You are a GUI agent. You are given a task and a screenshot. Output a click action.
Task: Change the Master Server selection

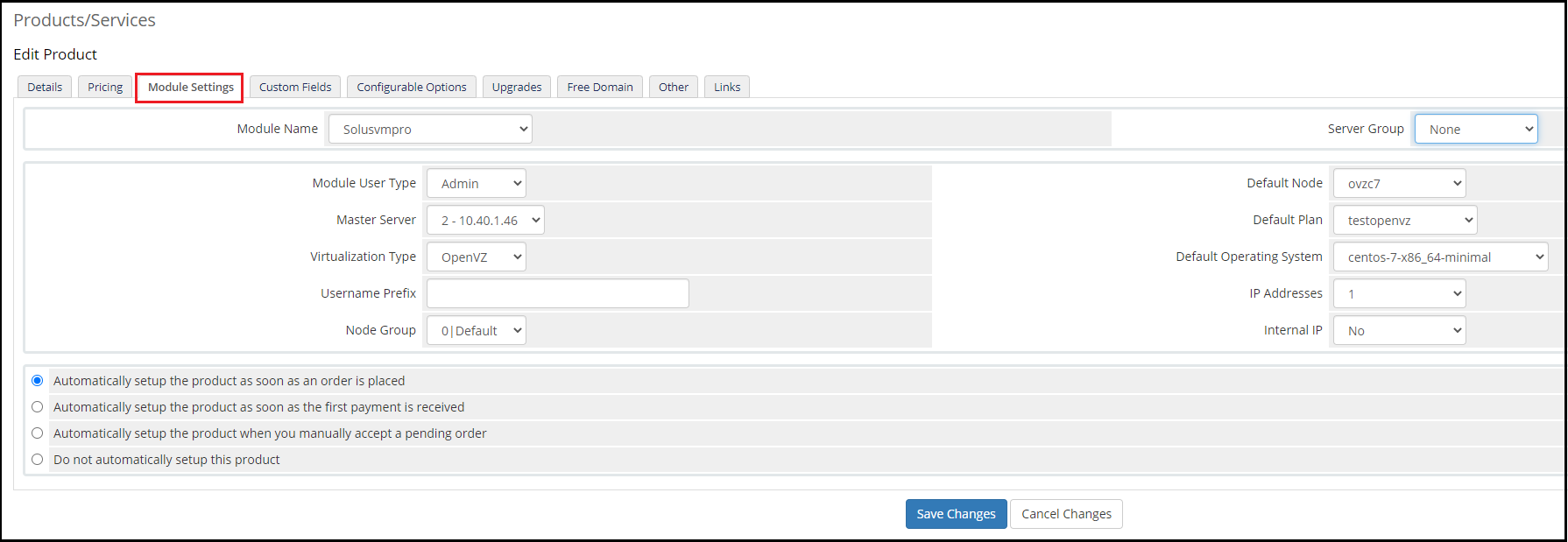[485, 221]
